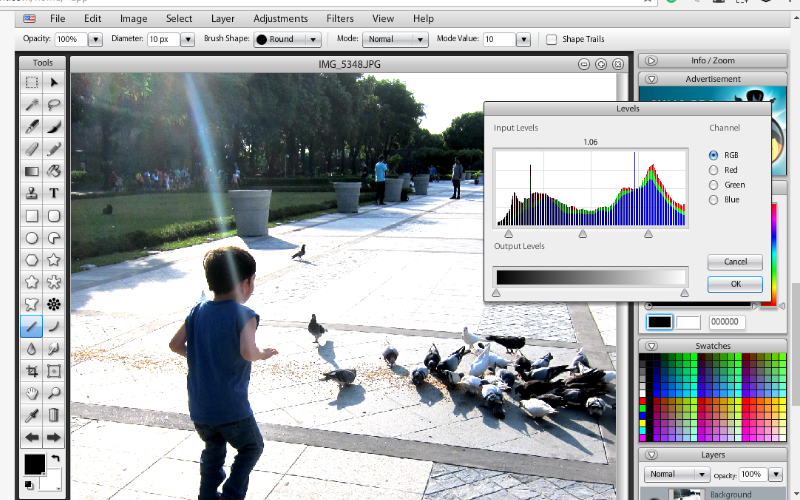Open the Mode Value dropdown
This screenshot has height=500, width=800.
[523, 39]
